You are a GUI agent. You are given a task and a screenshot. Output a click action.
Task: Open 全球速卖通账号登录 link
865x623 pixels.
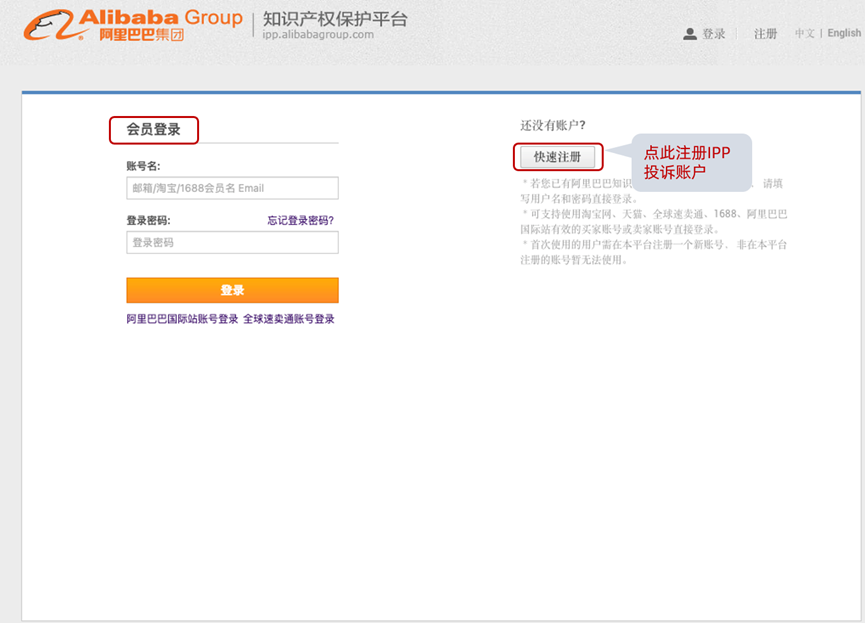tap(289, 319)
